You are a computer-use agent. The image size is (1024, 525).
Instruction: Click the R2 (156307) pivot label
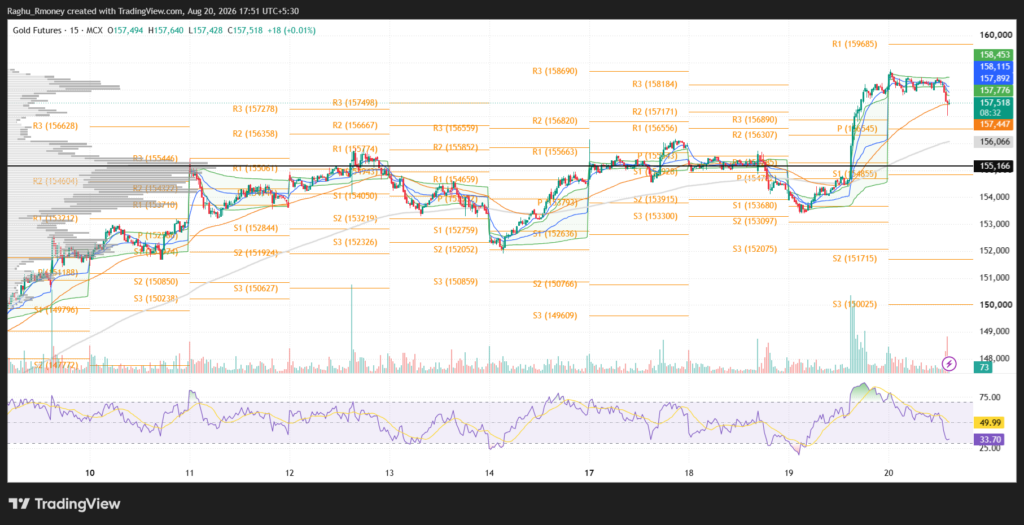(755, 135)
